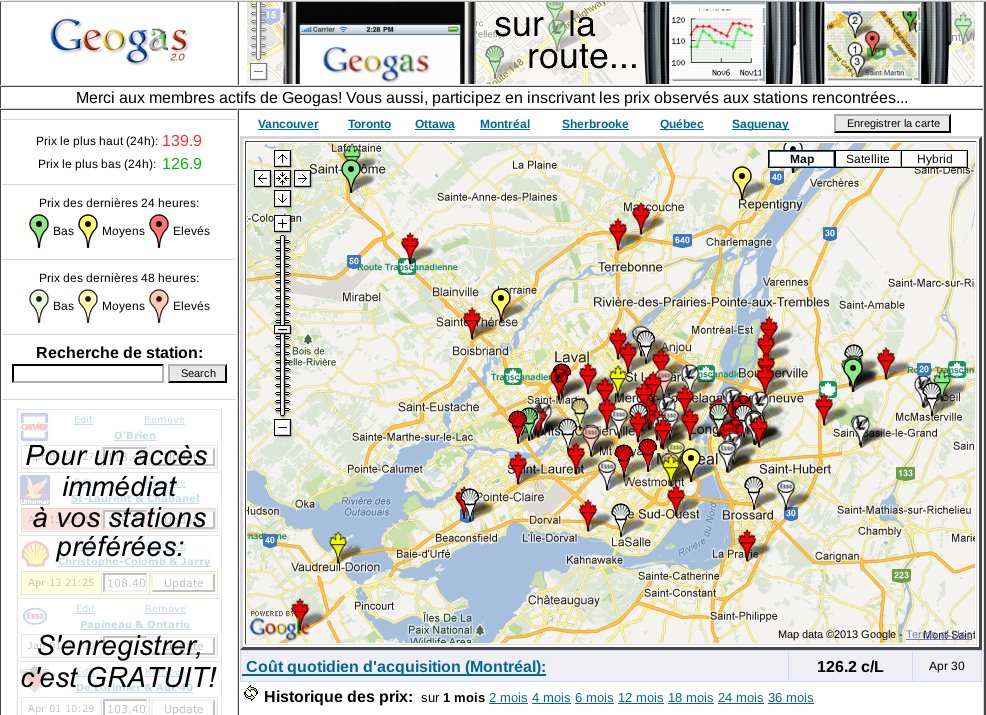Show 18 mois price history

point(690,697)
